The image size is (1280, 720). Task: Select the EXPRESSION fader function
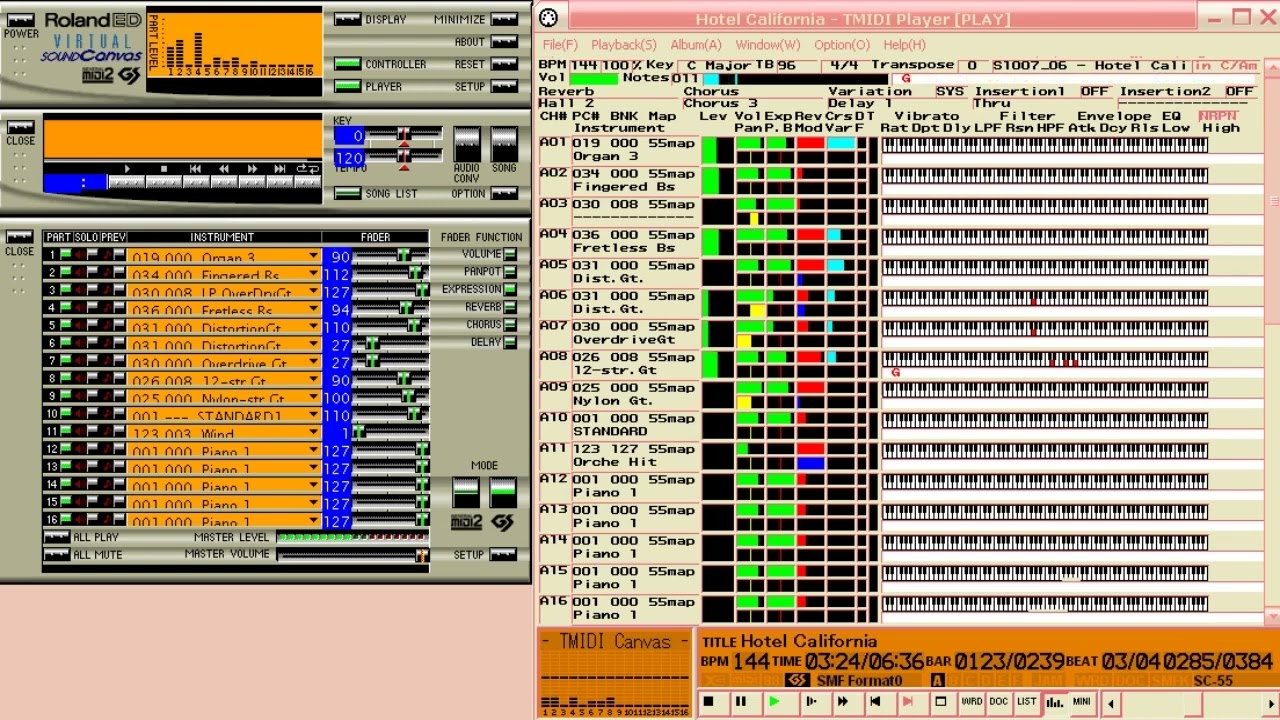(510, 289)
